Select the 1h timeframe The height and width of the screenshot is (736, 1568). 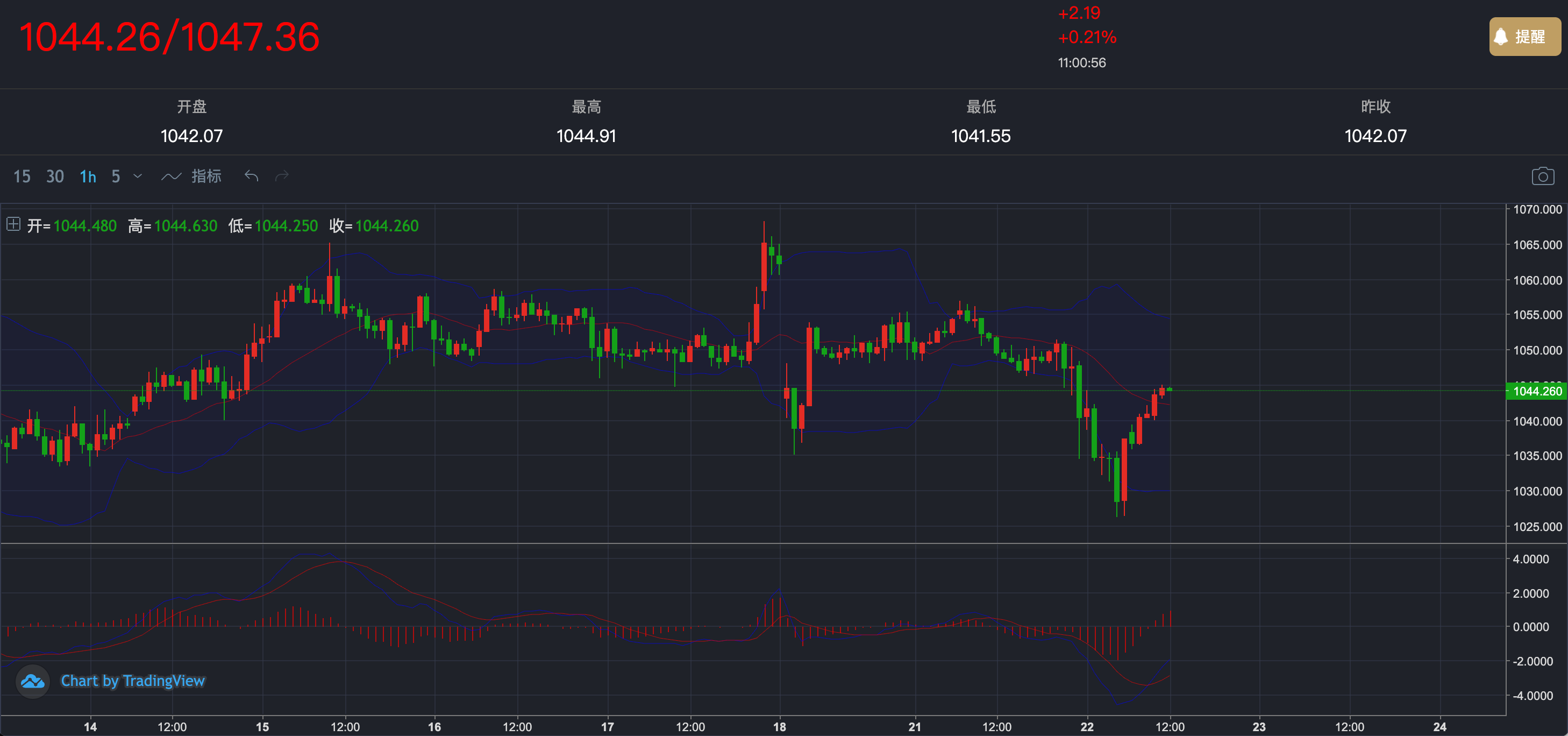(88, 176)
